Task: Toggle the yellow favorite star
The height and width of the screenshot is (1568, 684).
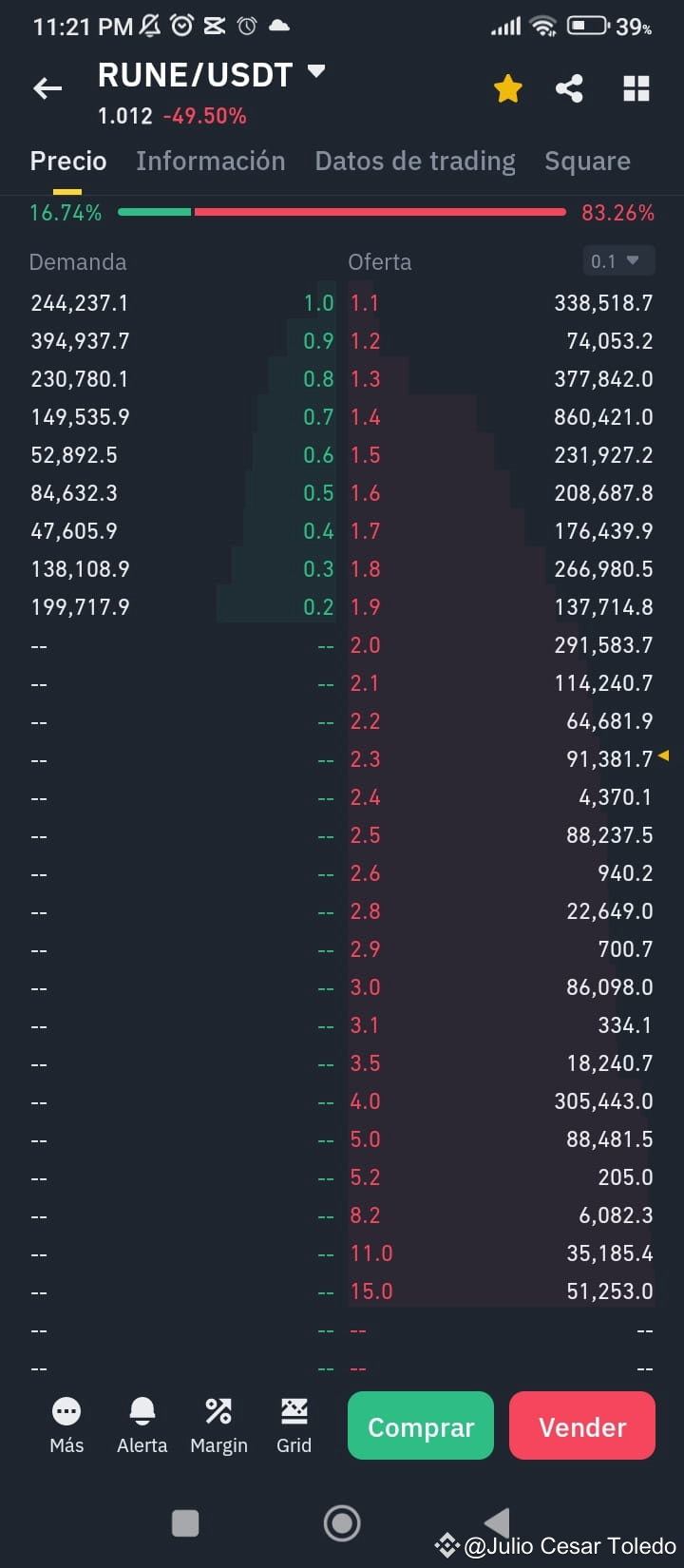Action: pyautogui.click(x=508, y=89)
